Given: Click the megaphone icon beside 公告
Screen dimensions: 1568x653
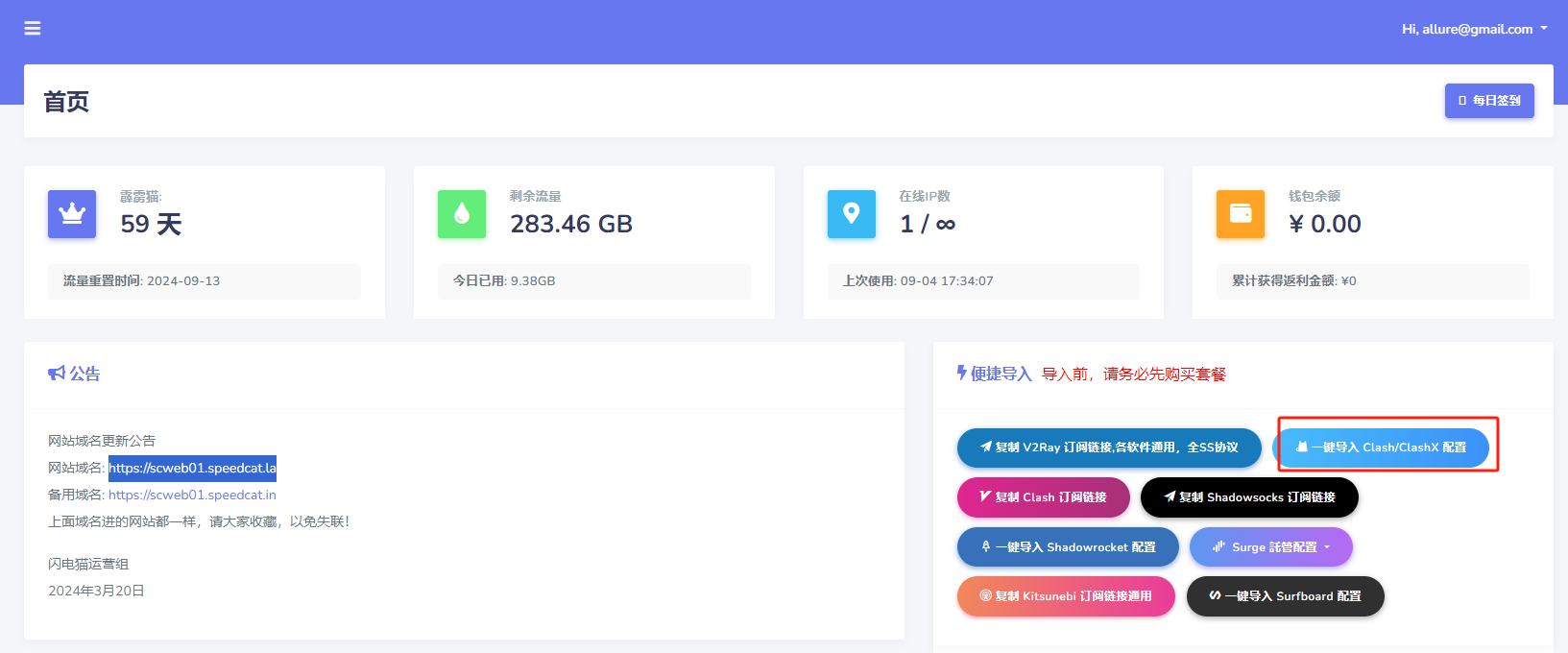Looking at the screenshot, I should pos(57,374).
